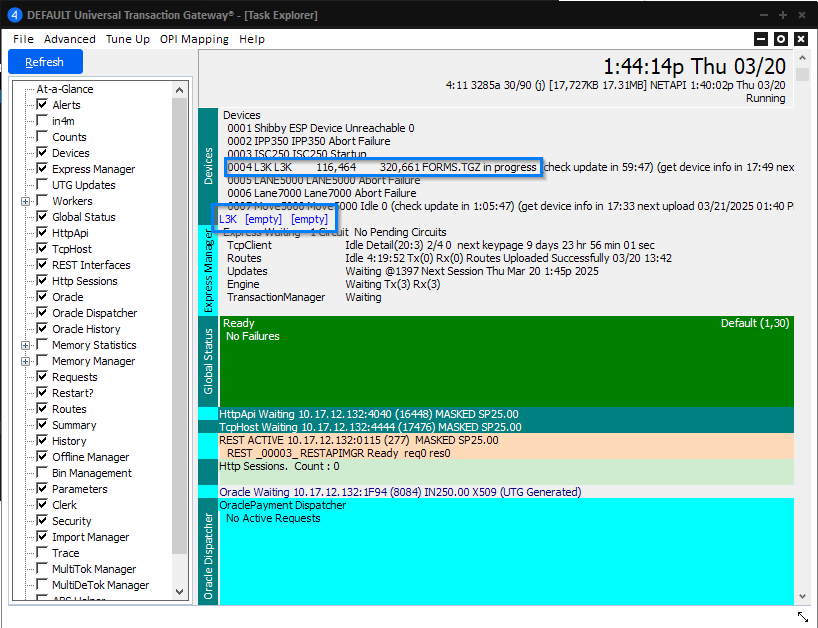
Task: Click the resize grip at bottom-right corner
Action: pos(803,617)
